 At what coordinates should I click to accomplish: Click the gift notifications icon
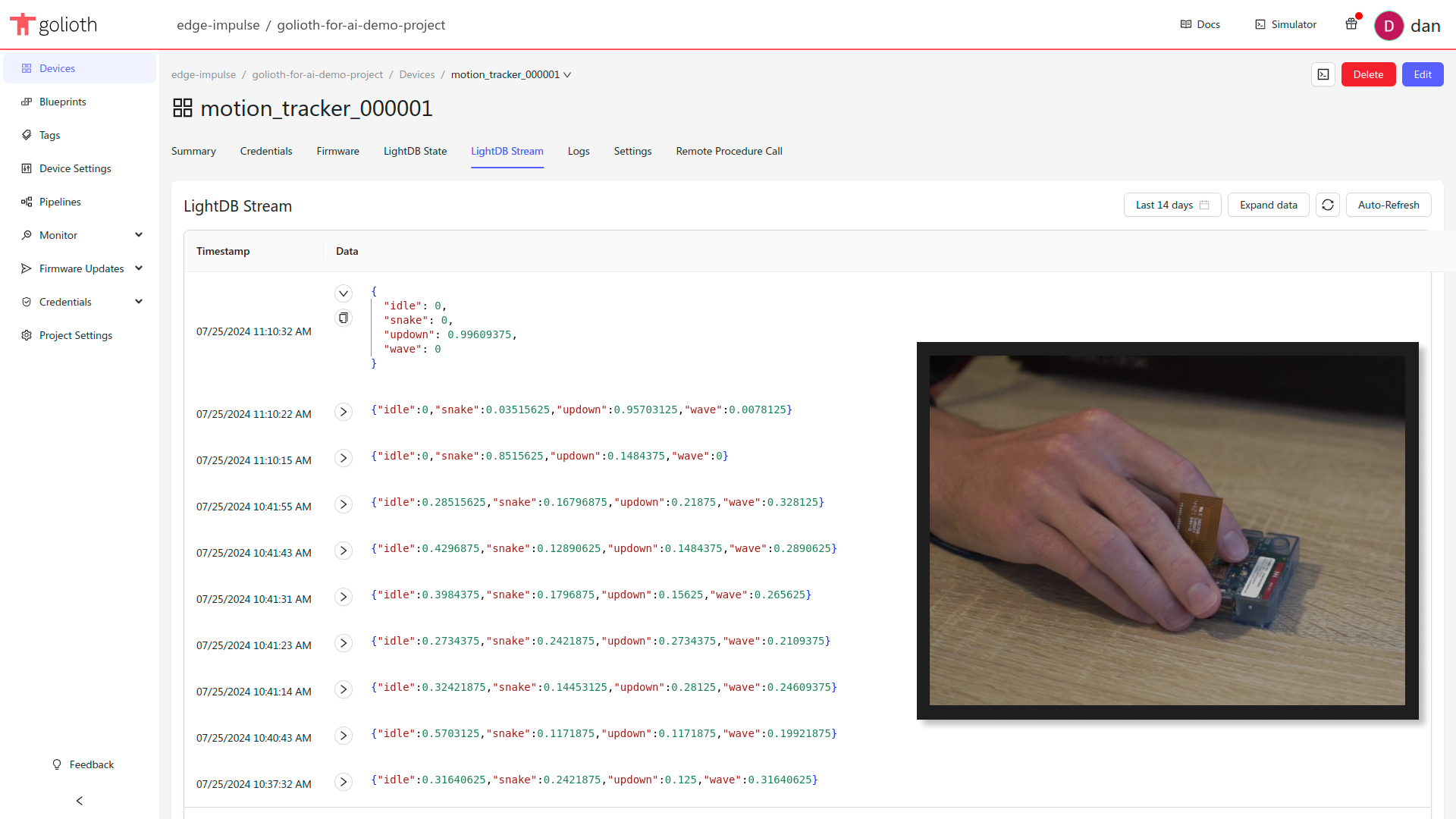(x=1351, y=24)
